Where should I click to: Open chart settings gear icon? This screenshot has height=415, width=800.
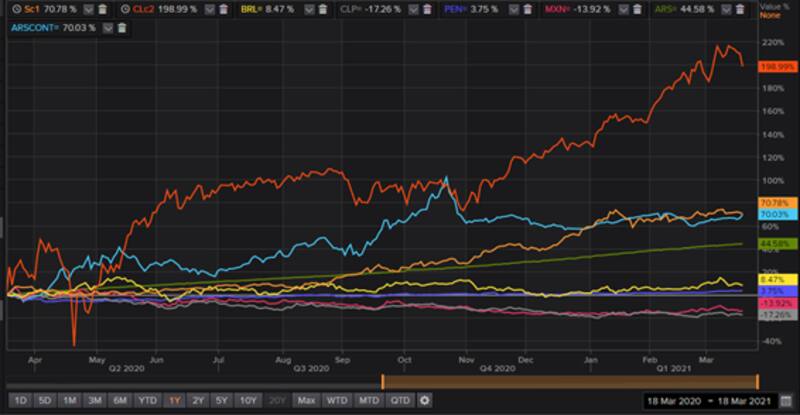click(x=424, y=401)
